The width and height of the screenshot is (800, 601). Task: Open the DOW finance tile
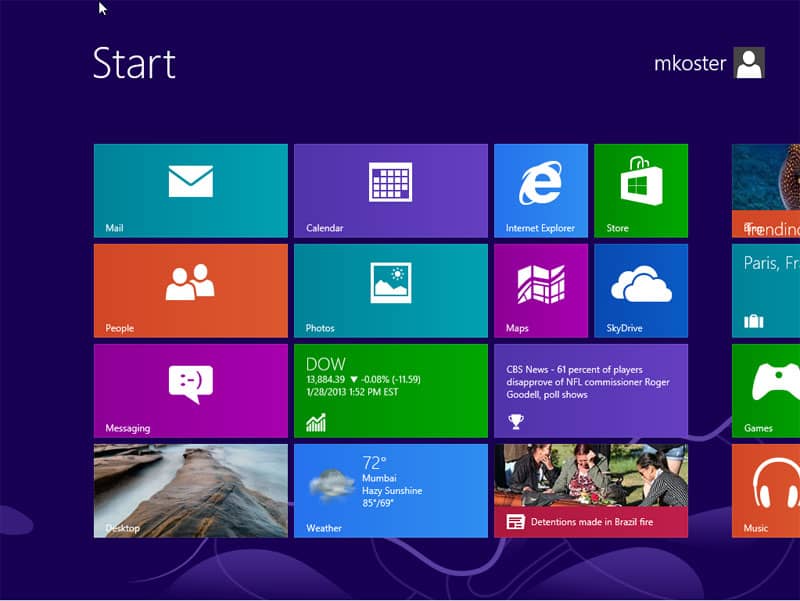pos(391,390)
